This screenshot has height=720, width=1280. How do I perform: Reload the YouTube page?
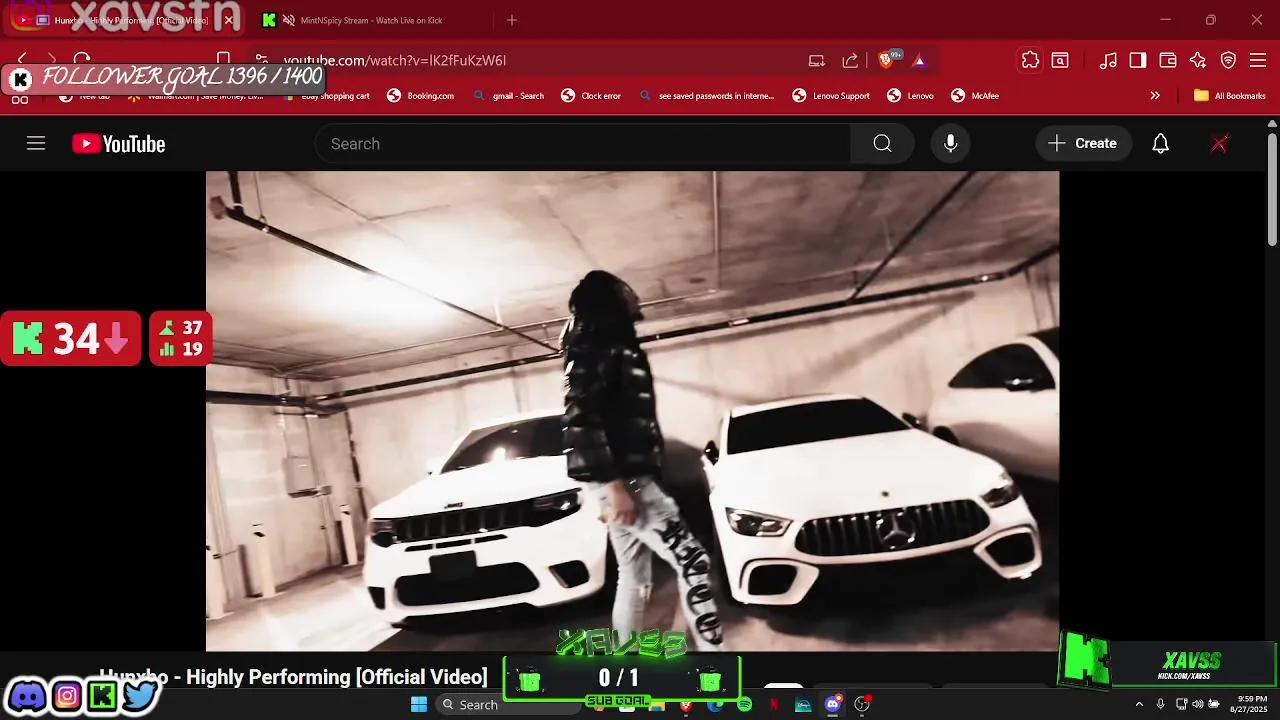pyautogui.click(x=82, y=60)
